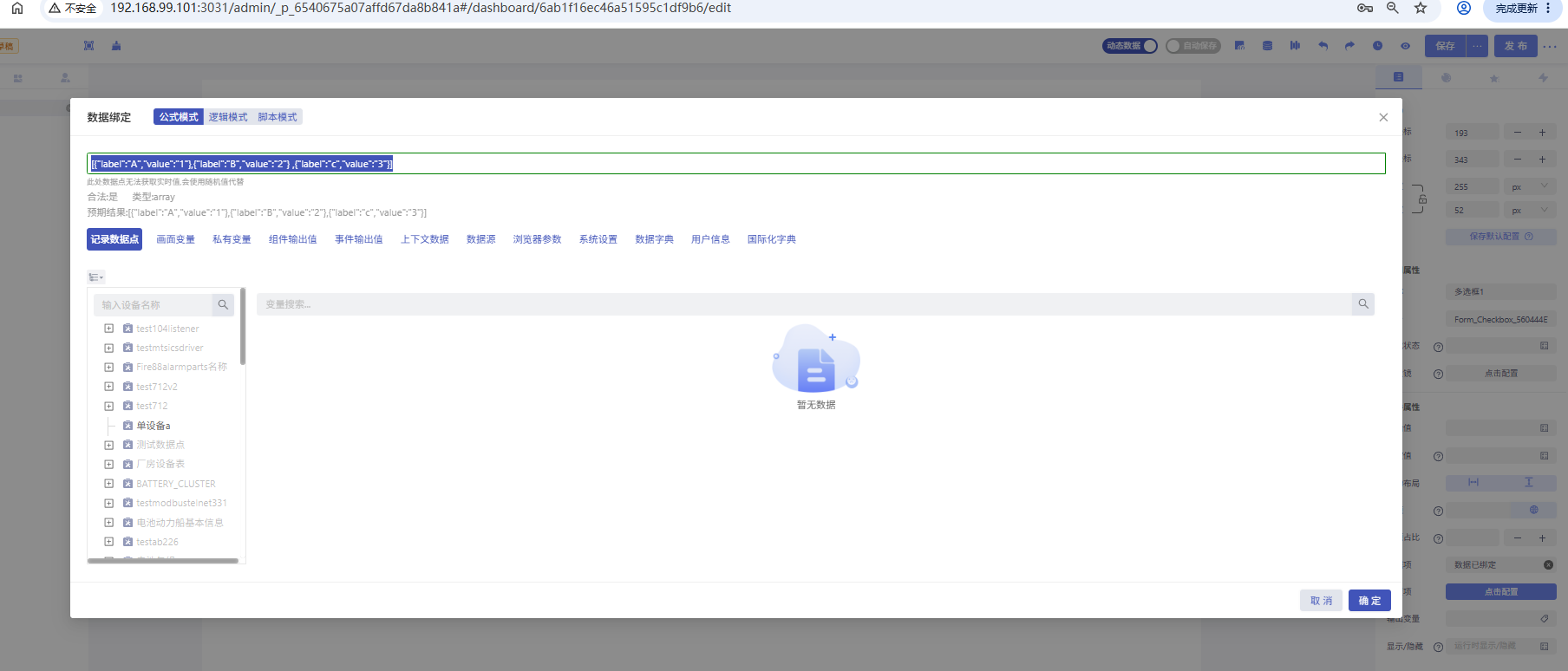Switch to 逻辑模式 mode
This screenshot has width=1568, height=671.
228,117
